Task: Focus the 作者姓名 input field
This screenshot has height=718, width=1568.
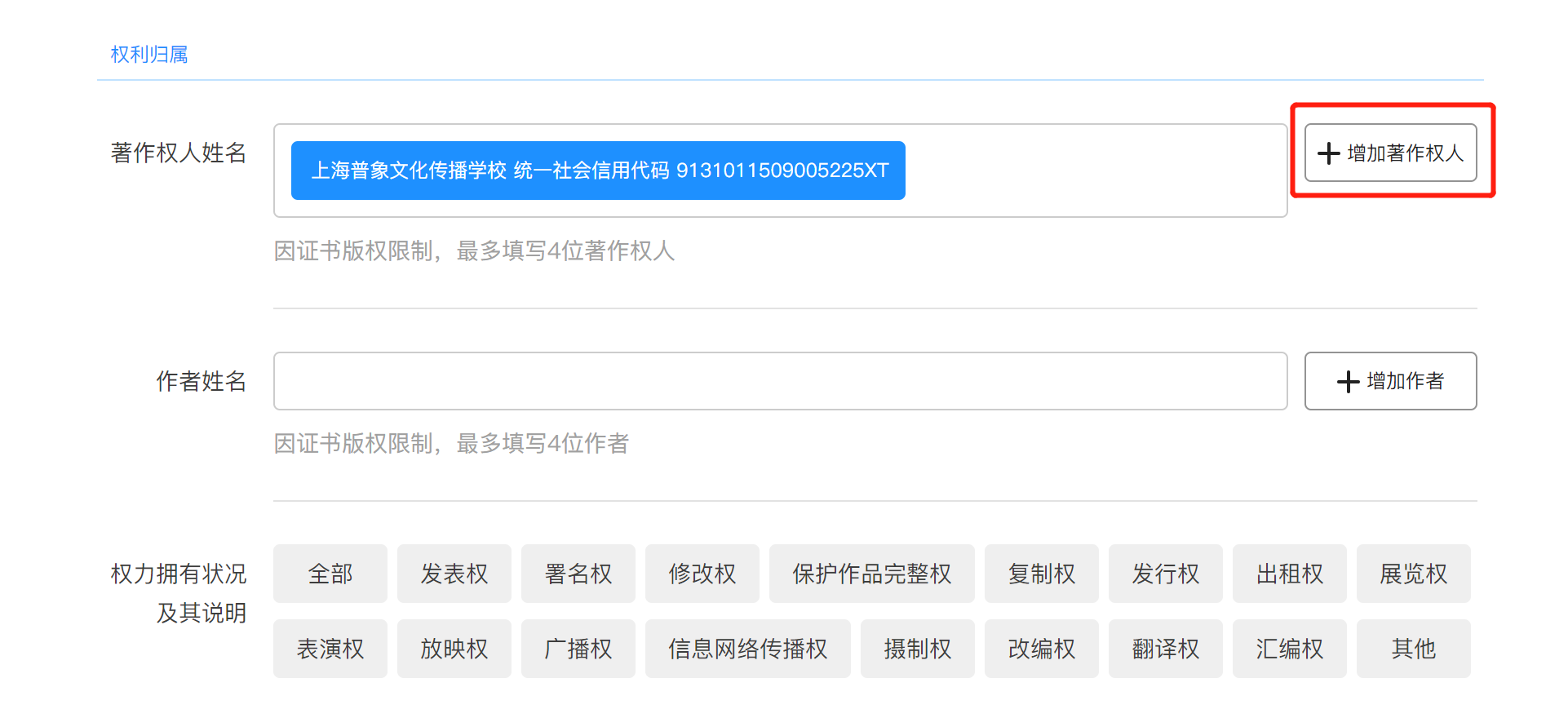Action: pos(780,381)
